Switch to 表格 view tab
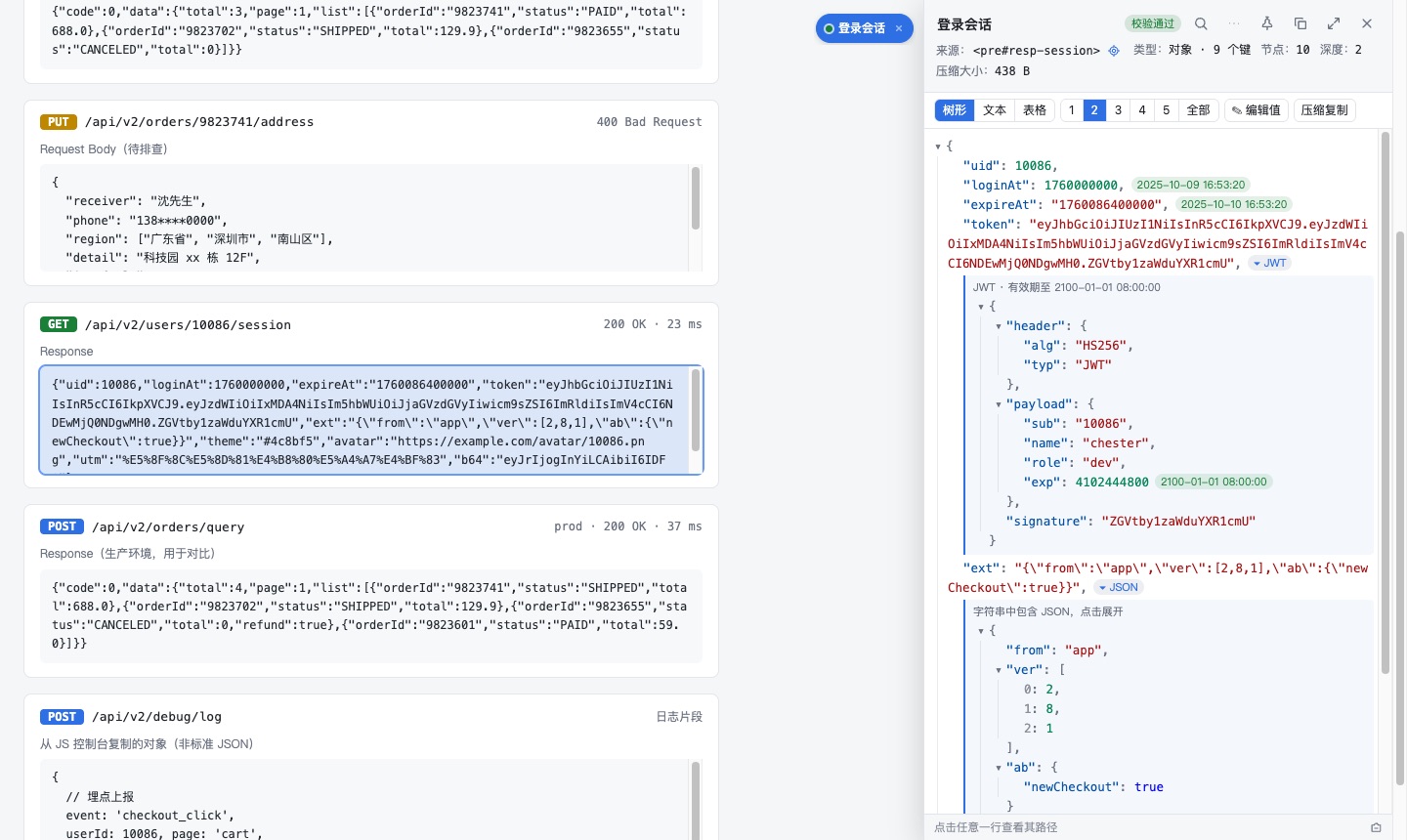The height and width of the screenshot is (840, 1407). click(1035, 110)
